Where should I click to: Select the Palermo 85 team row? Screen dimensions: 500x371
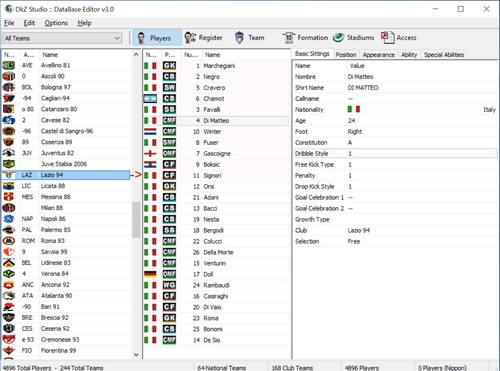pos(66,230)
